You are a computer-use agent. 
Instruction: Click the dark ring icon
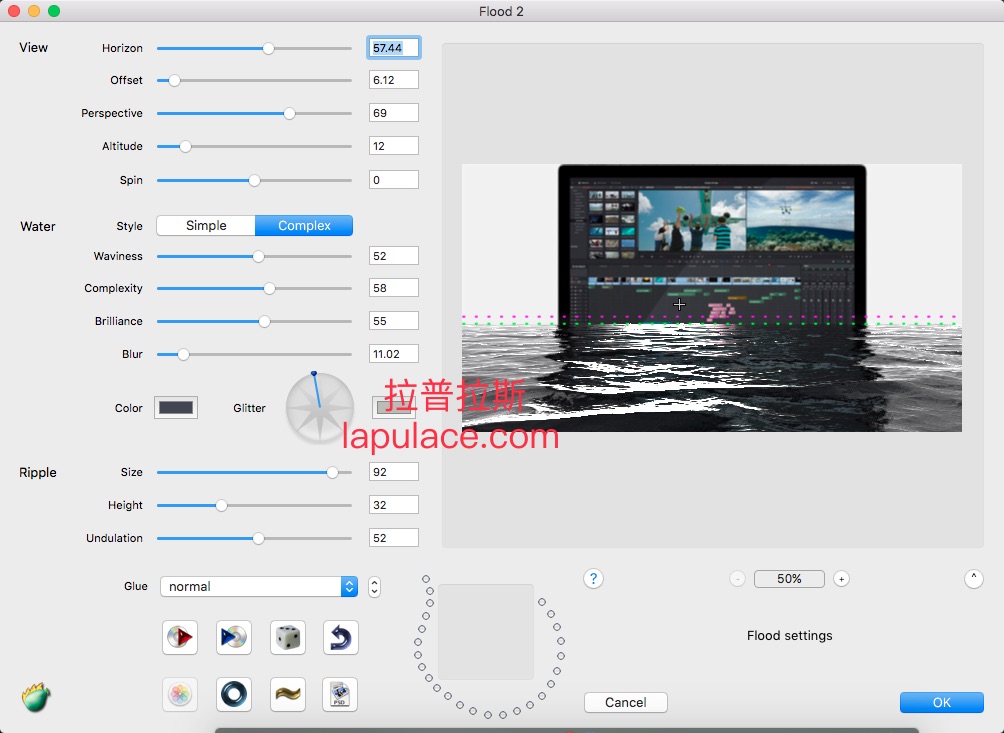(x=233, y=694)
